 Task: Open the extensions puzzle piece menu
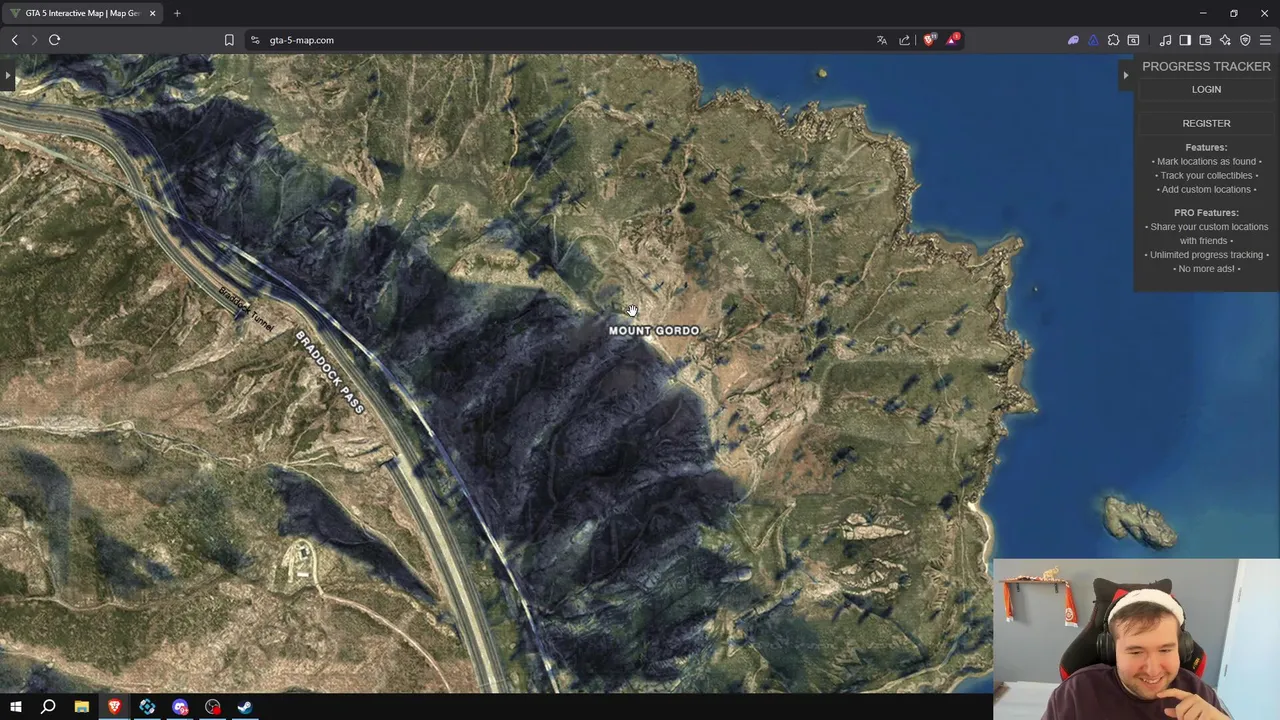click(1113, 40)
